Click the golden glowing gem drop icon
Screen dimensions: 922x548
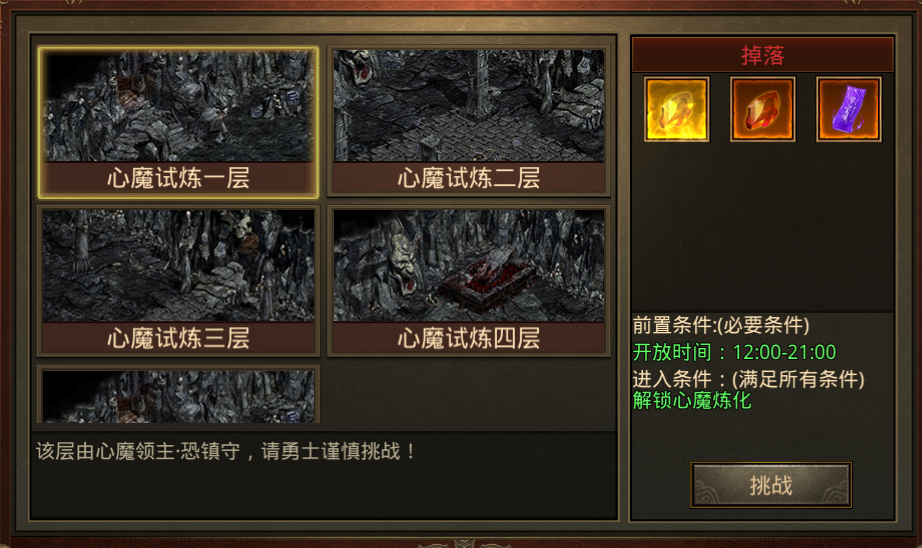point(677,109)
